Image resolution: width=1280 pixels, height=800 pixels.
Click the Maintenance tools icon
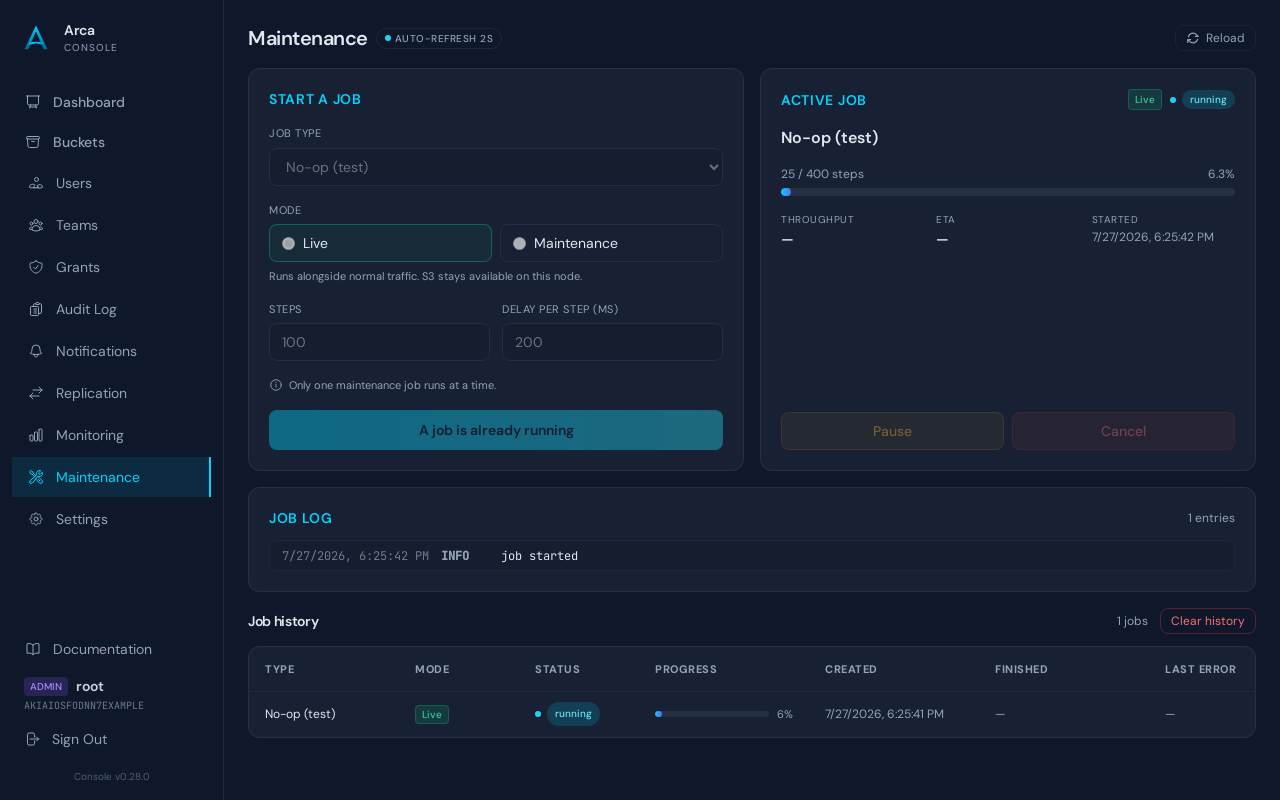pos(36,477)
